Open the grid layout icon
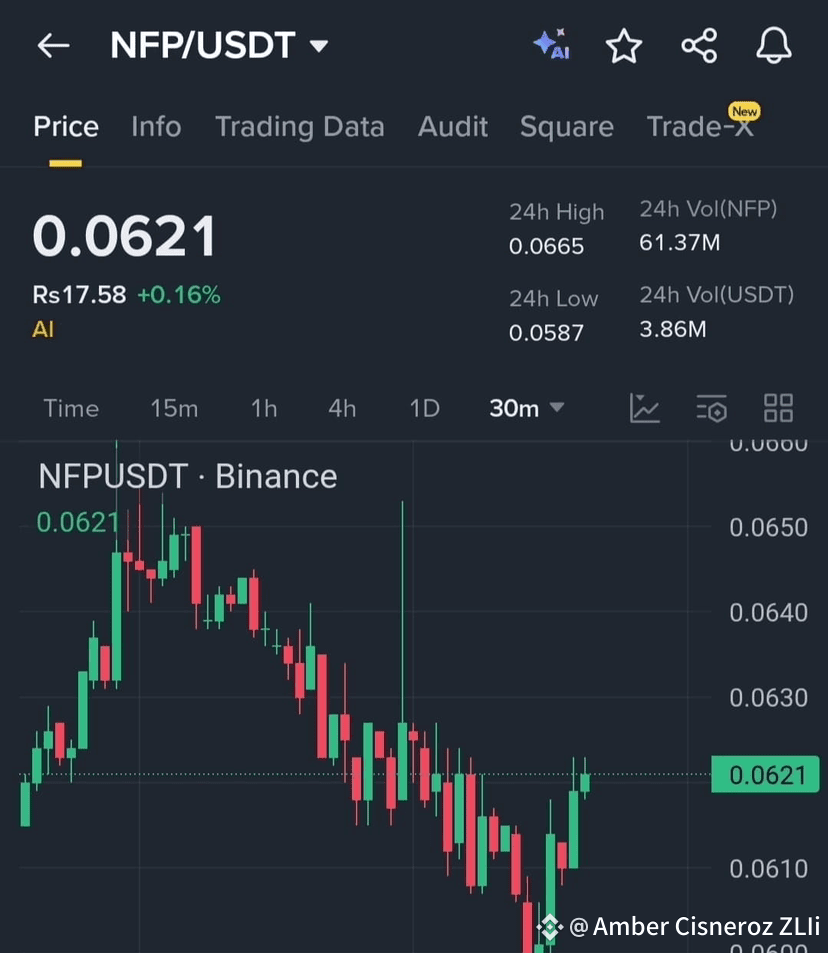Screen dimensions: 828x953 coord(778,408)
